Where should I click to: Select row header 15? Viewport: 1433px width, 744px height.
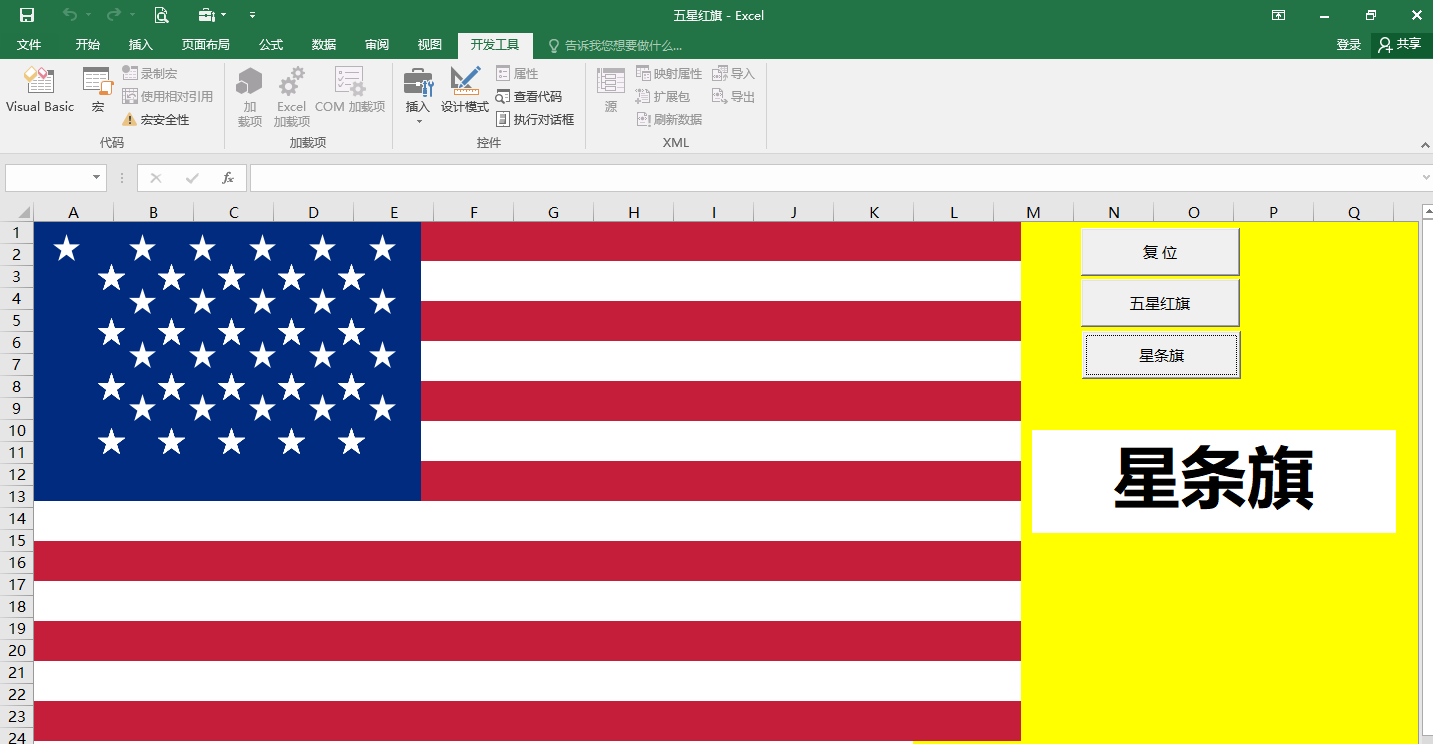tap(16, 540)
